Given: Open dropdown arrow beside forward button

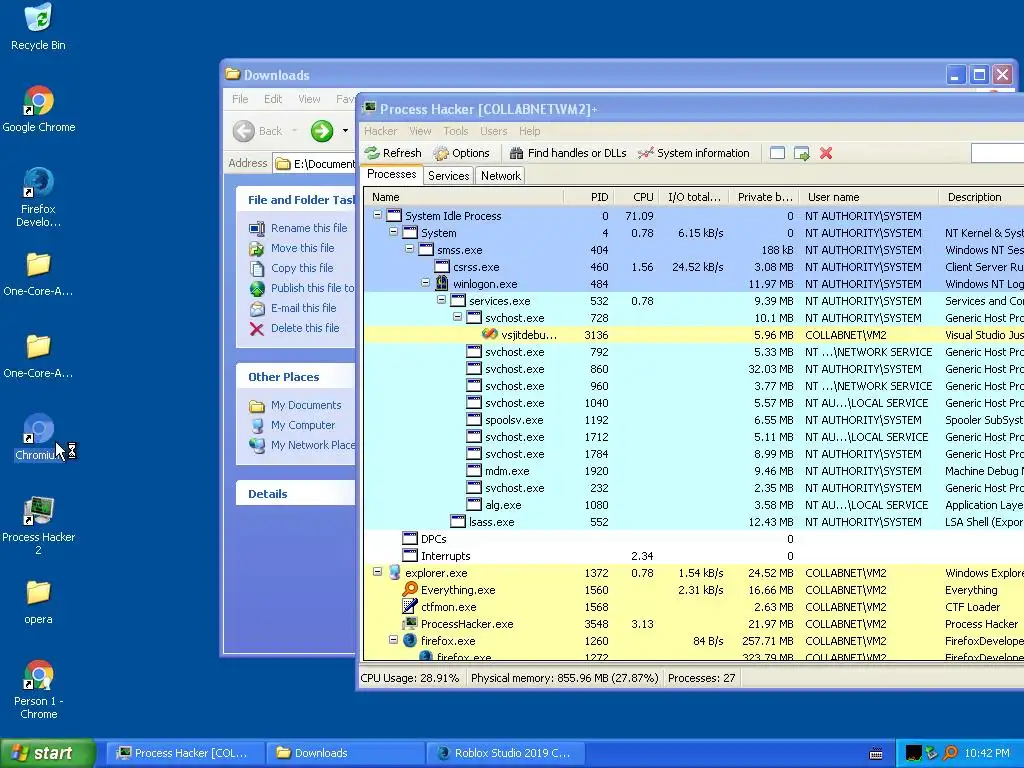Looking at the screenshot, I should 345,131.
